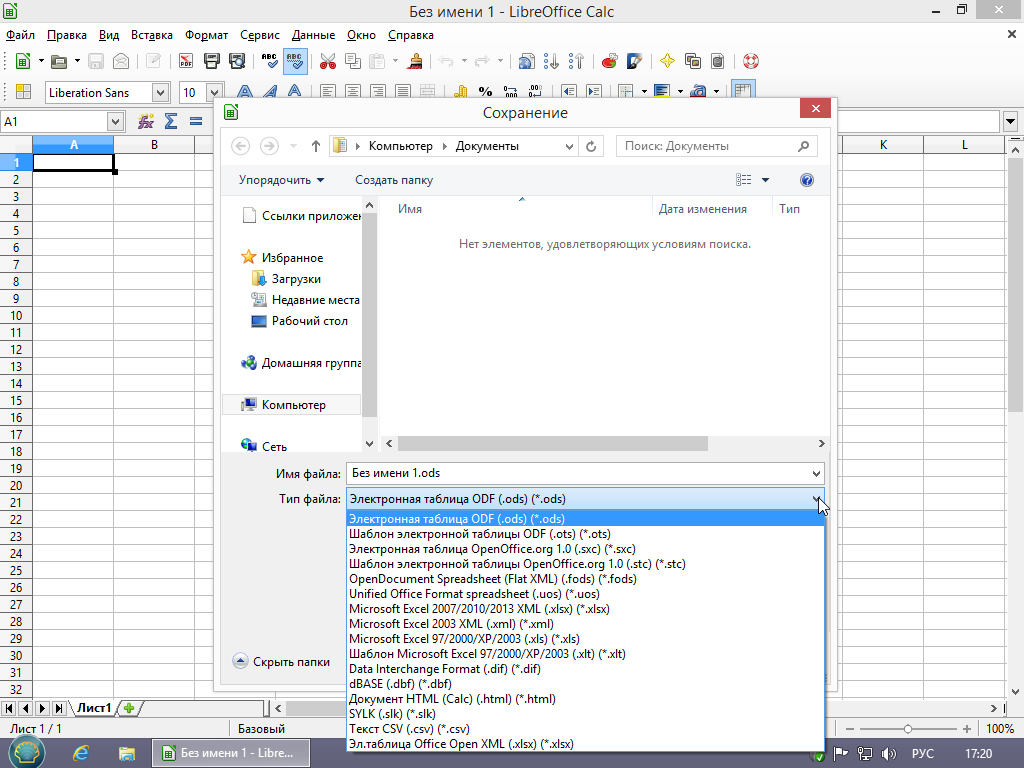Image resolution: width=1024 pixels, height=768 pixels.
Task: Click the Лист1 sheet tab
Action: (x=94, y=708)
